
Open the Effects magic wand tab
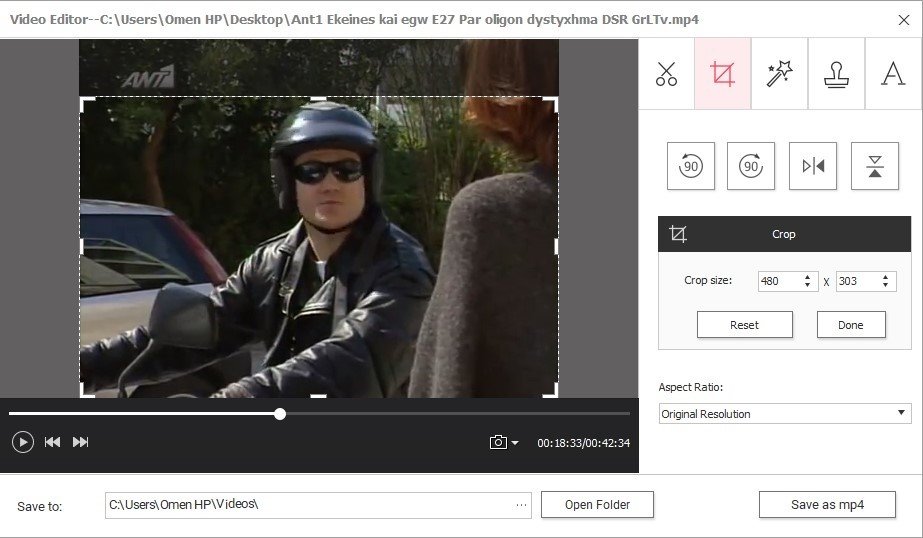[779, 74]
